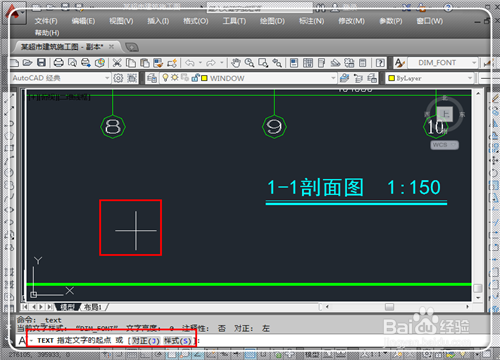The width and height of the screenshot is (500, 360).
Task: Open the Workspace Settings gear icon
Action: coord(118,78)
